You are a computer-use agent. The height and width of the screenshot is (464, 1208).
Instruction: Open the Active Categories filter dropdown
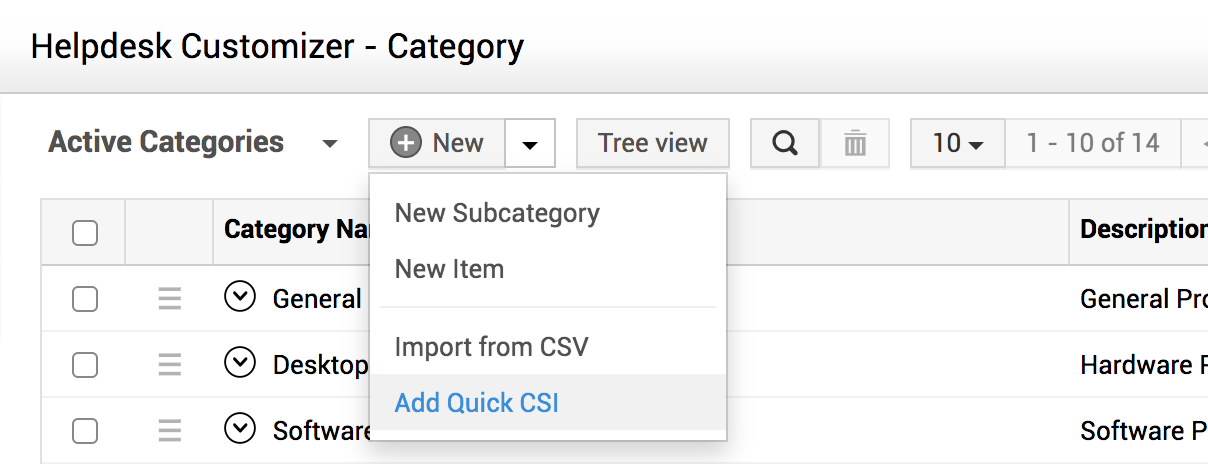[x=330, y=144]
